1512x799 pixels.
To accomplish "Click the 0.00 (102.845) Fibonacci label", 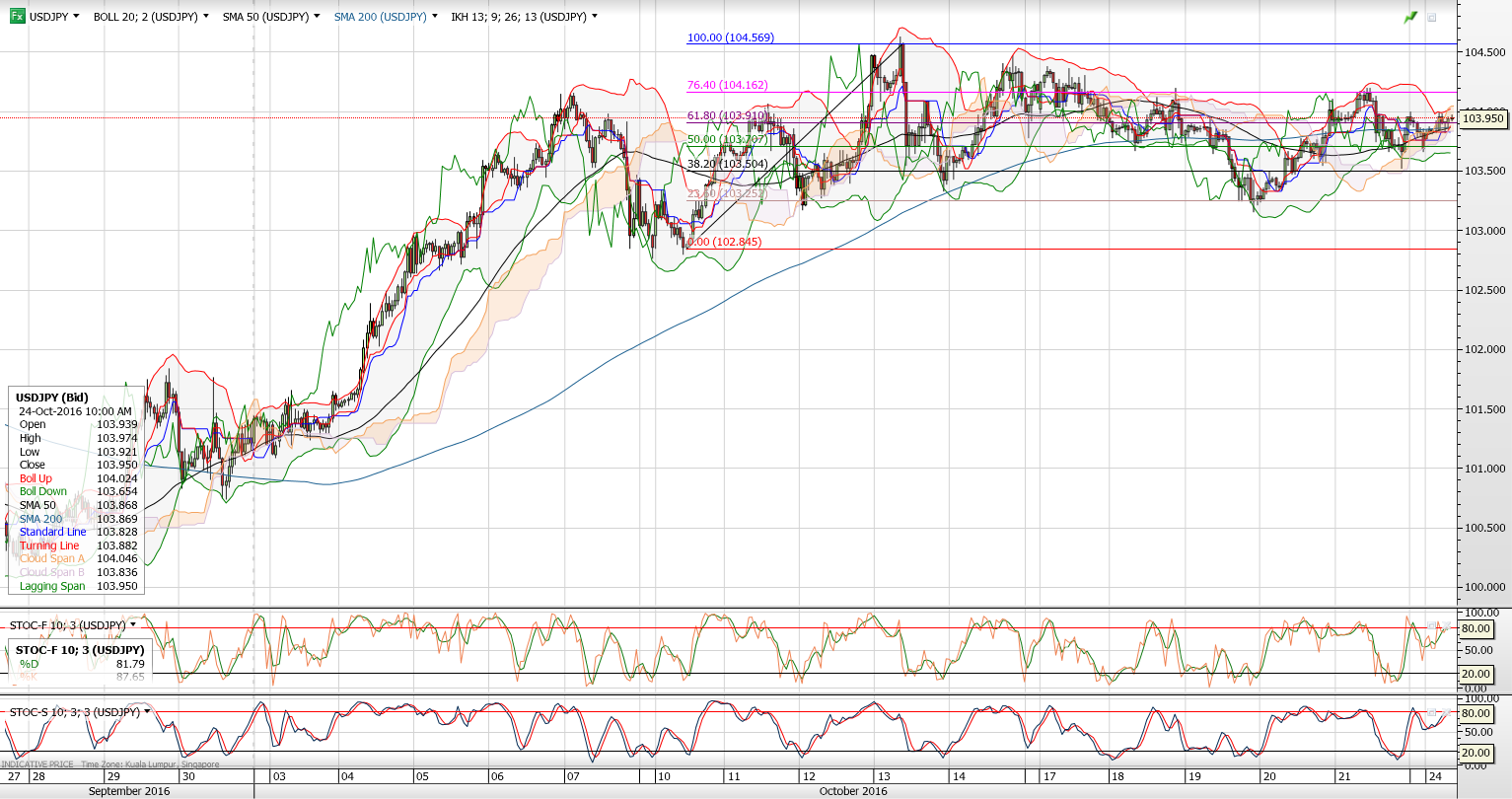I will click(724, 242).
